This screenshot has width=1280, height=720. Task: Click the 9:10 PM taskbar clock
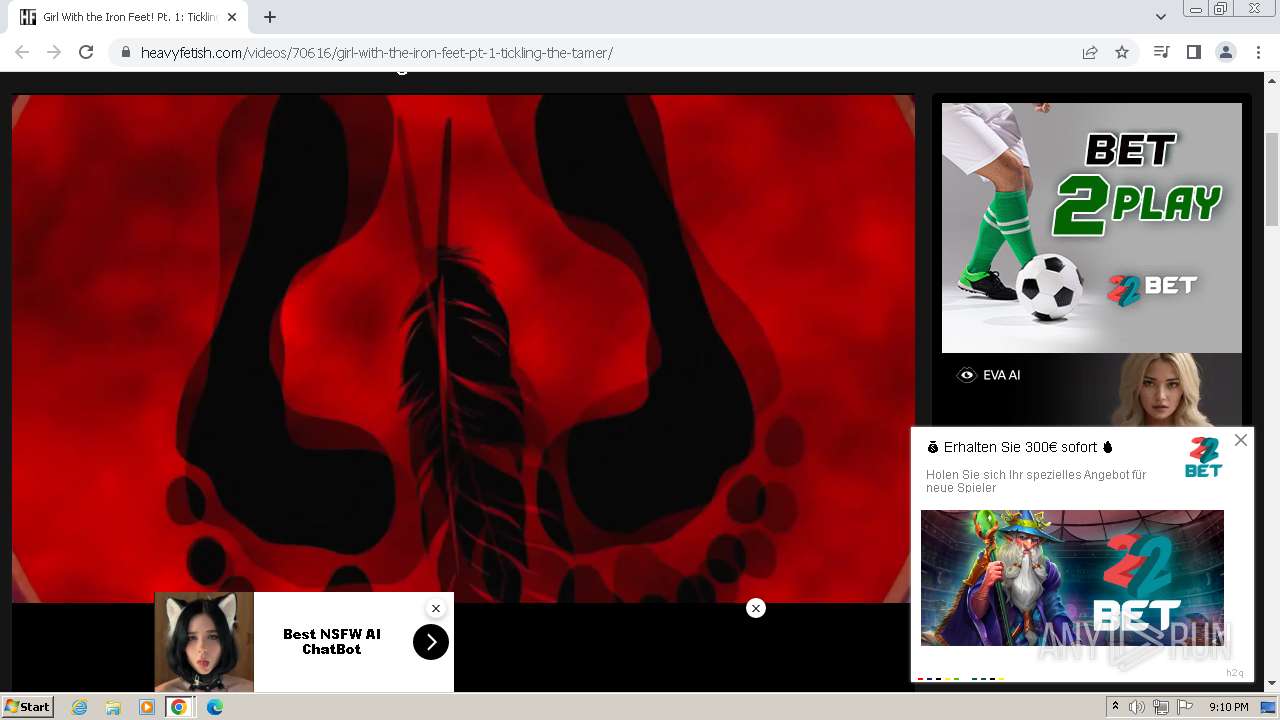pos(1228,707)
